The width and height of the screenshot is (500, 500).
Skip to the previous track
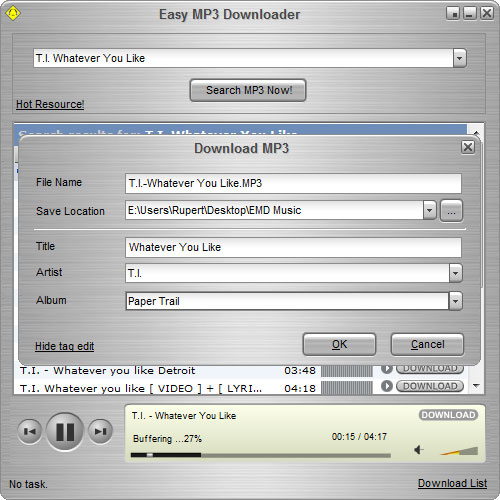30,432
